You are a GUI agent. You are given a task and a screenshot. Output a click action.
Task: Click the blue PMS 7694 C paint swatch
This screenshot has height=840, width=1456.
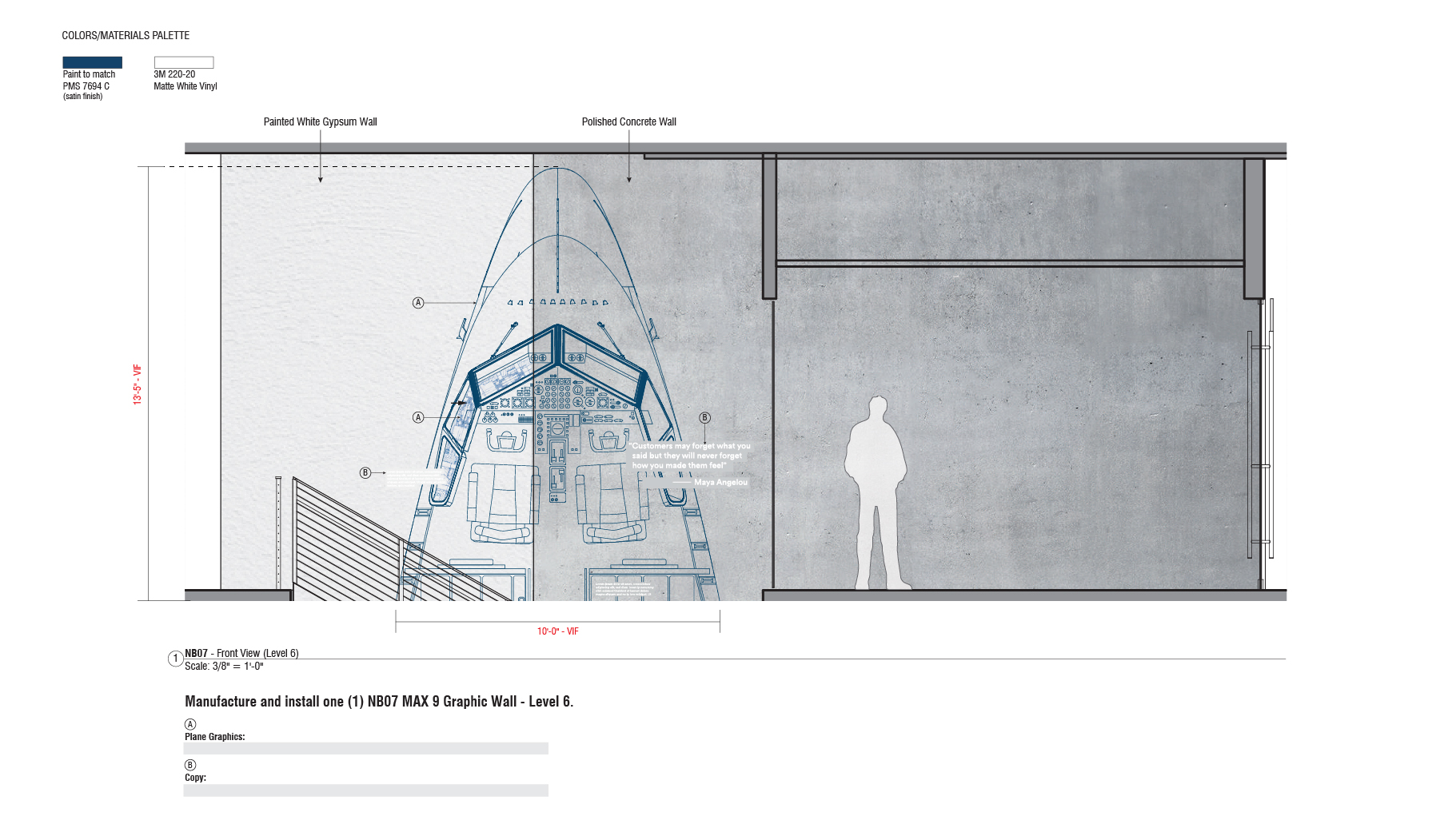tap(92, 62)
